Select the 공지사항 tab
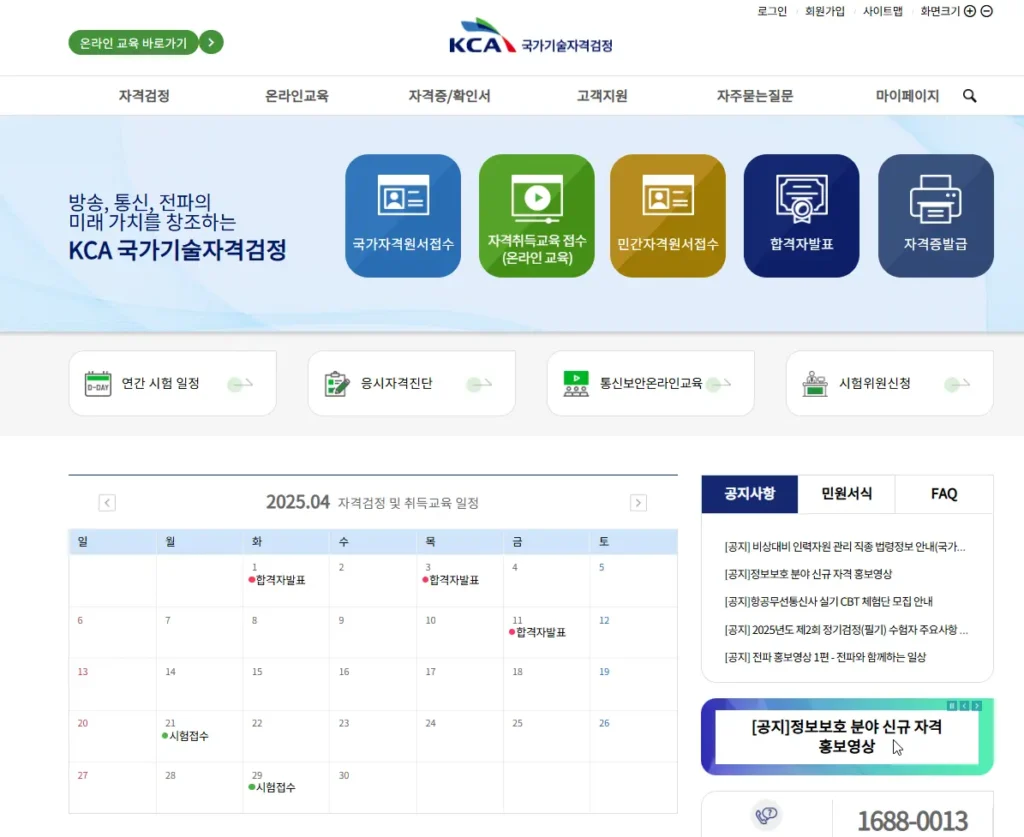1024x837 pixels. (750, 494)
